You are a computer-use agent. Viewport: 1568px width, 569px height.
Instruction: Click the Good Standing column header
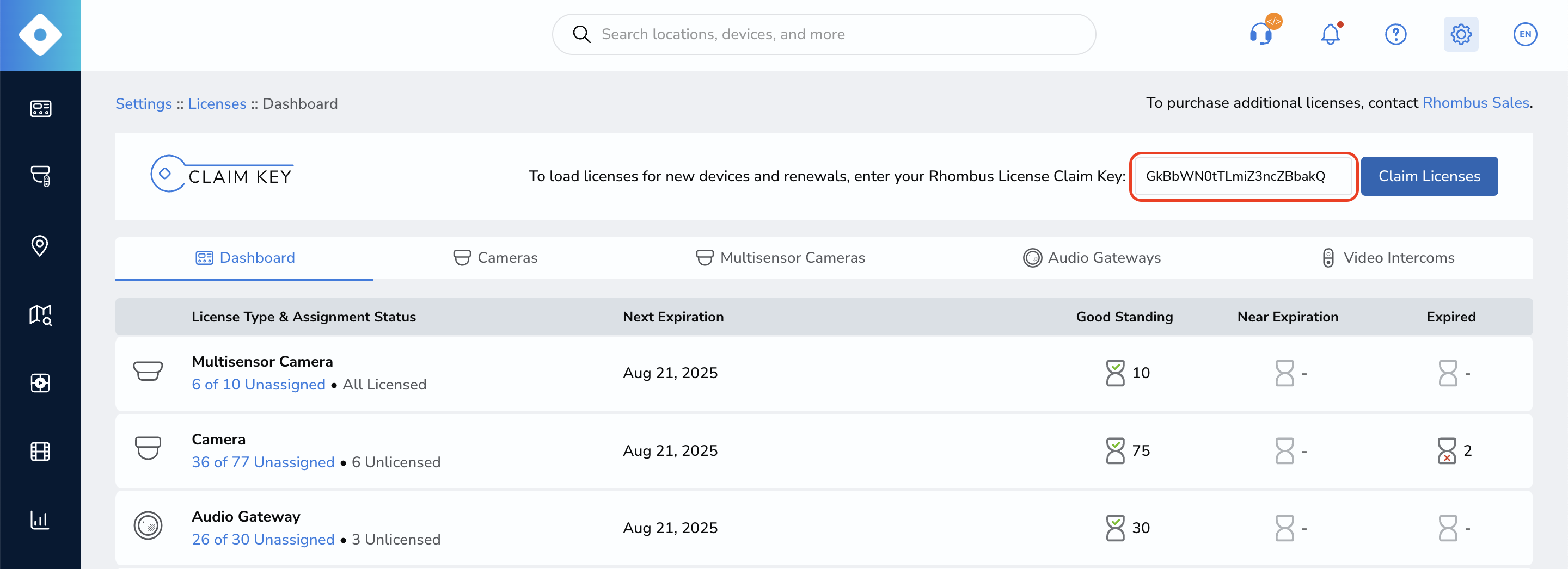pos(1124,317)
